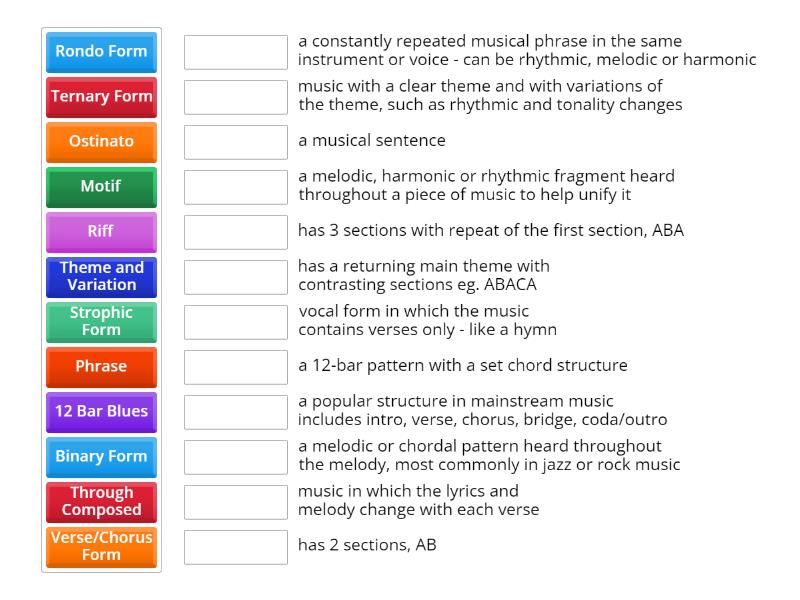Screen dimensions: 800x600
Task: Click the answer box for constantly repeated phrase definition
Action: (x=236, y=52)
